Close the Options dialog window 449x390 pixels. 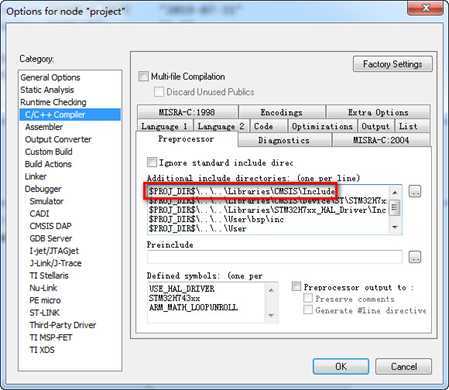pyautogui.click(x=425, y=8)
